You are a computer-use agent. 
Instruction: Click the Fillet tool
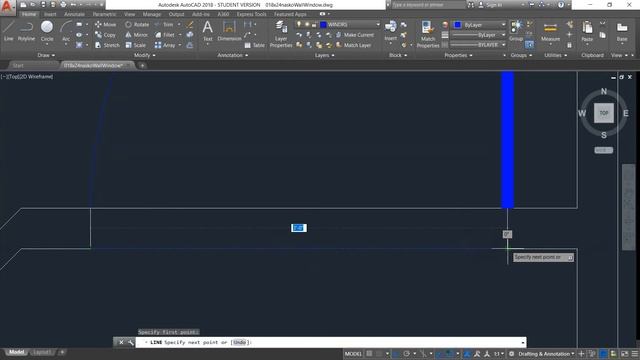165,35
